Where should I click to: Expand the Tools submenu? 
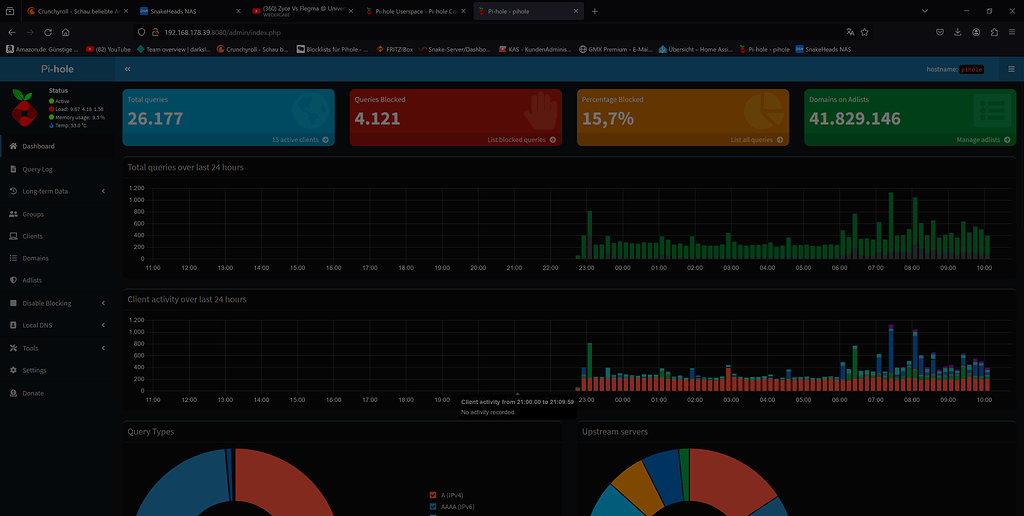103,348
